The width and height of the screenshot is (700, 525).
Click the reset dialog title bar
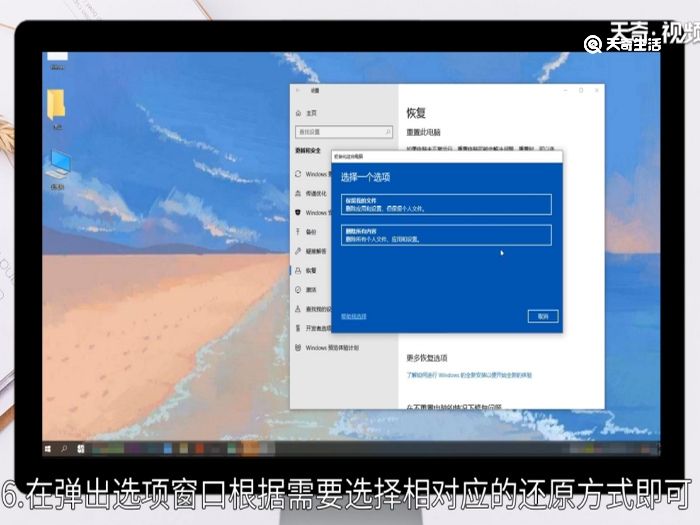tap(447, 157)
